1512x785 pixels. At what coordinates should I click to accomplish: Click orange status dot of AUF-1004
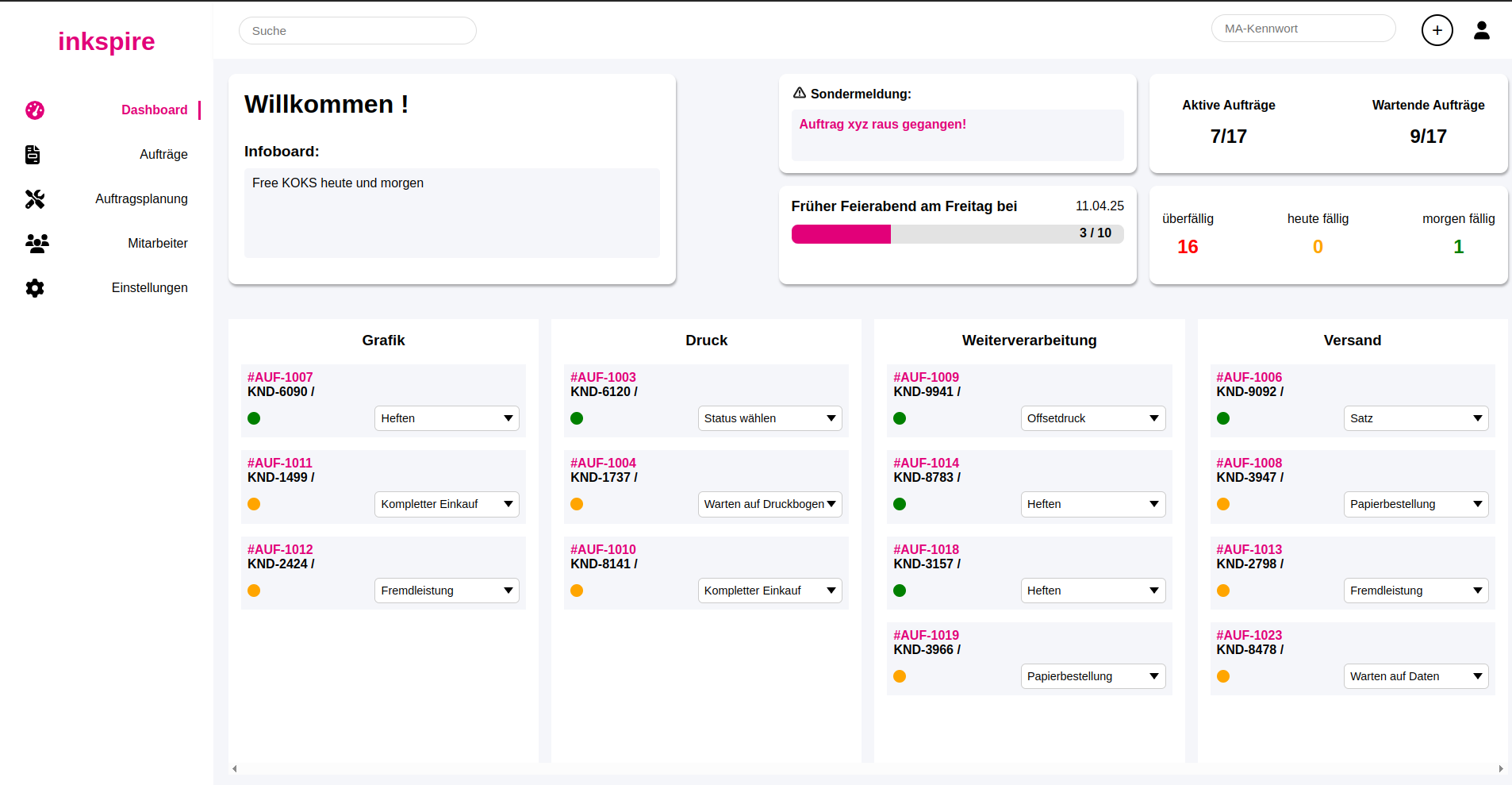(577, 504)
